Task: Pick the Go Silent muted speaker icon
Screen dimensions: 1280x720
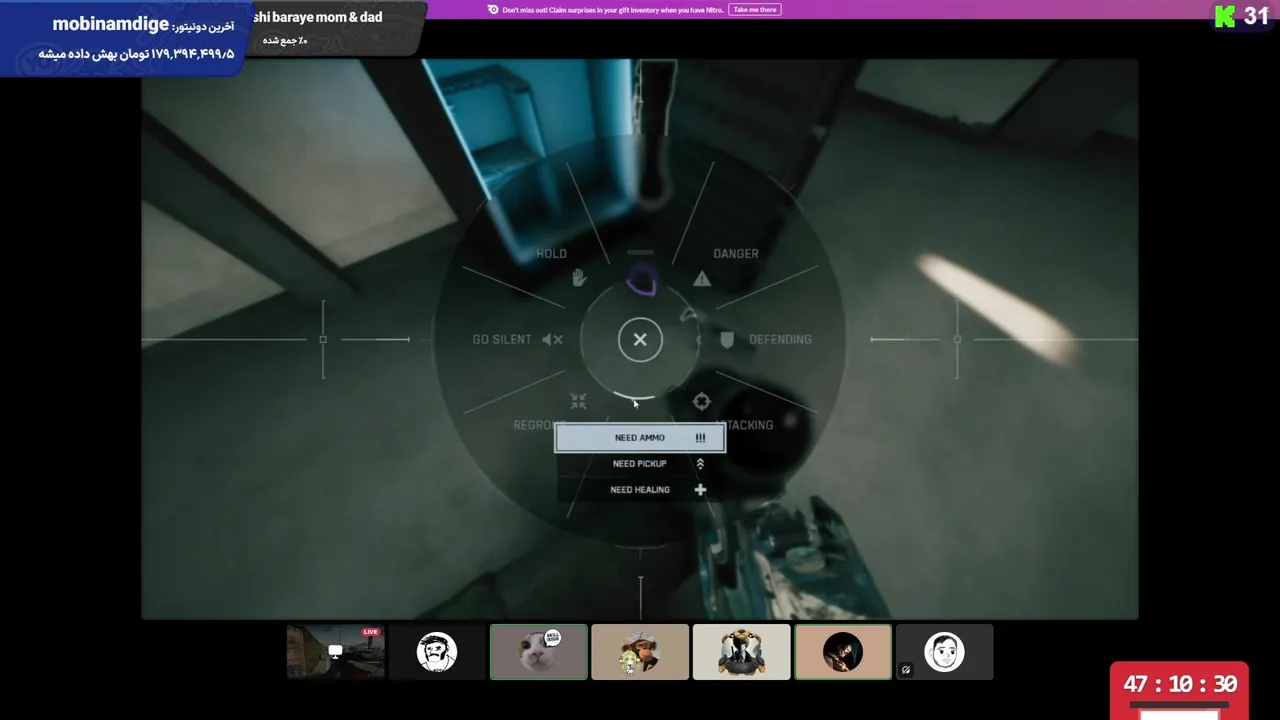Action: [x=553, y=340]
